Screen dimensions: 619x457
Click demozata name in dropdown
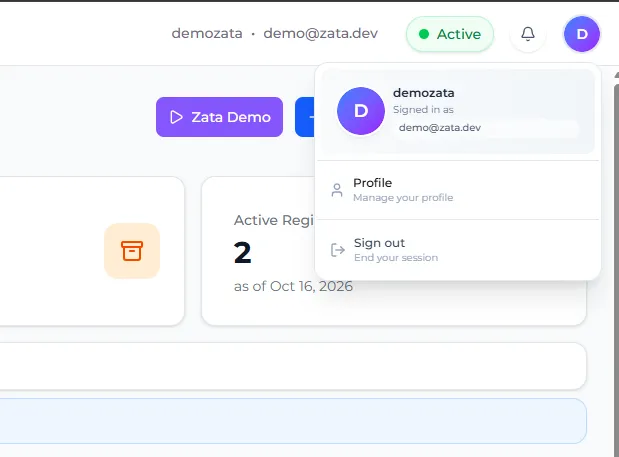pos(424,93)
